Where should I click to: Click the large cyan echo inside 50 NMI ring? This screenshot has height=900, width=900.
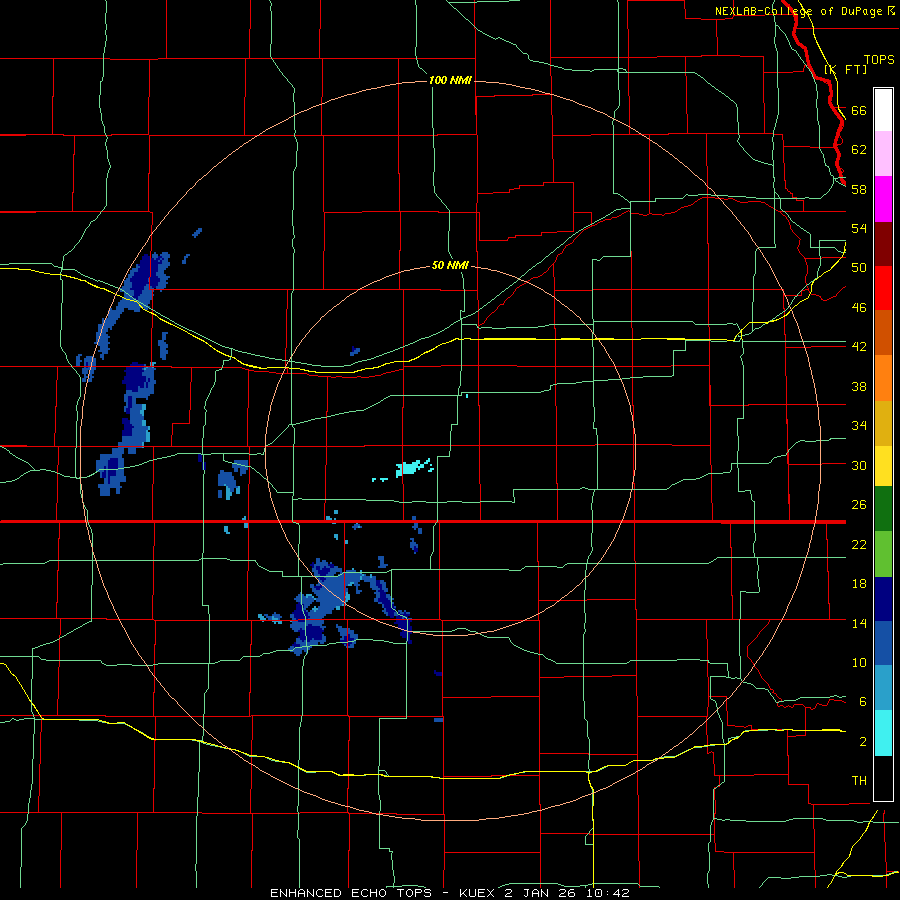click(x=412, y=468)
